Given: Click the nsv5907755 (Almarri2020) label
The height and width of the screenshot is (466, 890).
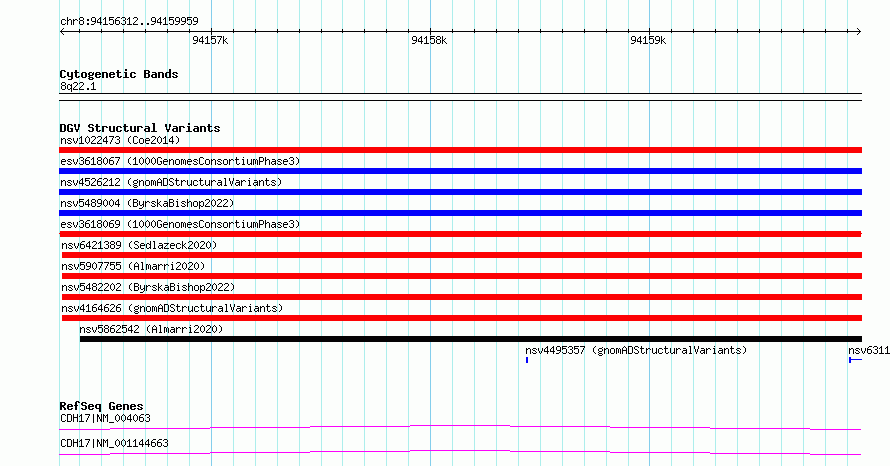Looking at the screenshot, I should coord(133,266).
